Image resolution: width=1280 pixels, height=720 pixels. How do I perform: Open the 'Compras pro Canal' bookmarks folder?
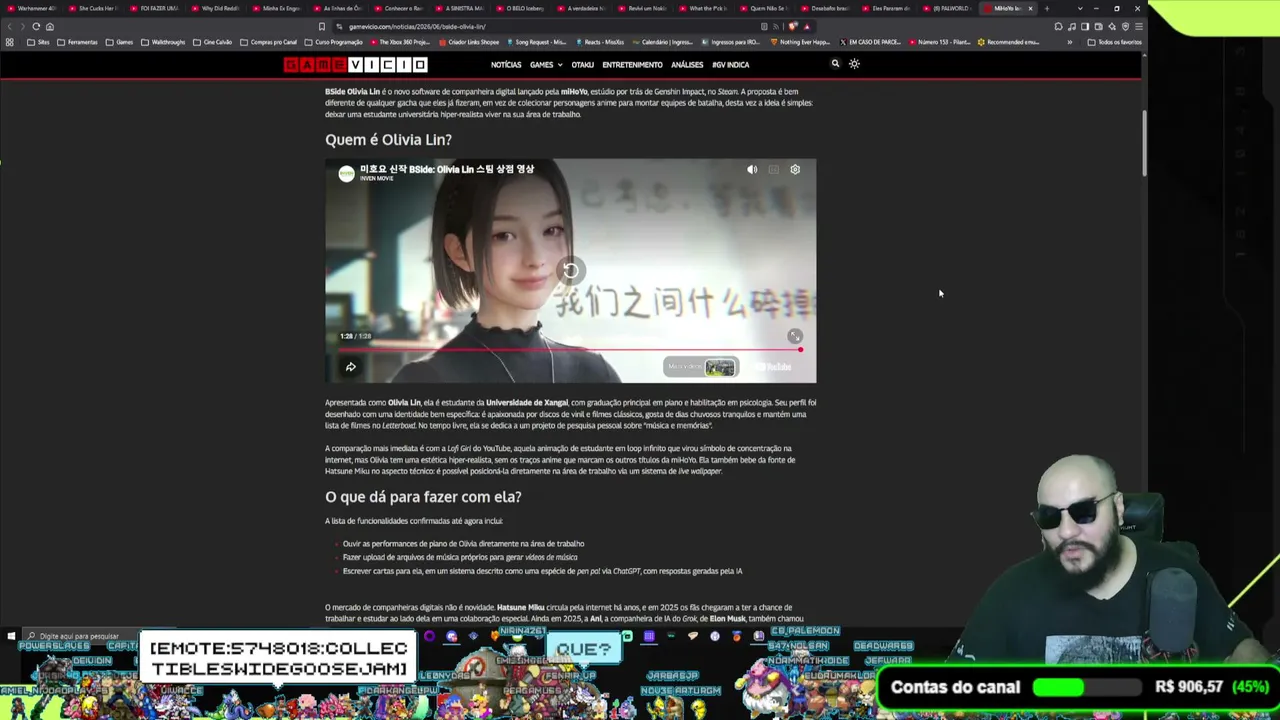click(x=268, y=42)
